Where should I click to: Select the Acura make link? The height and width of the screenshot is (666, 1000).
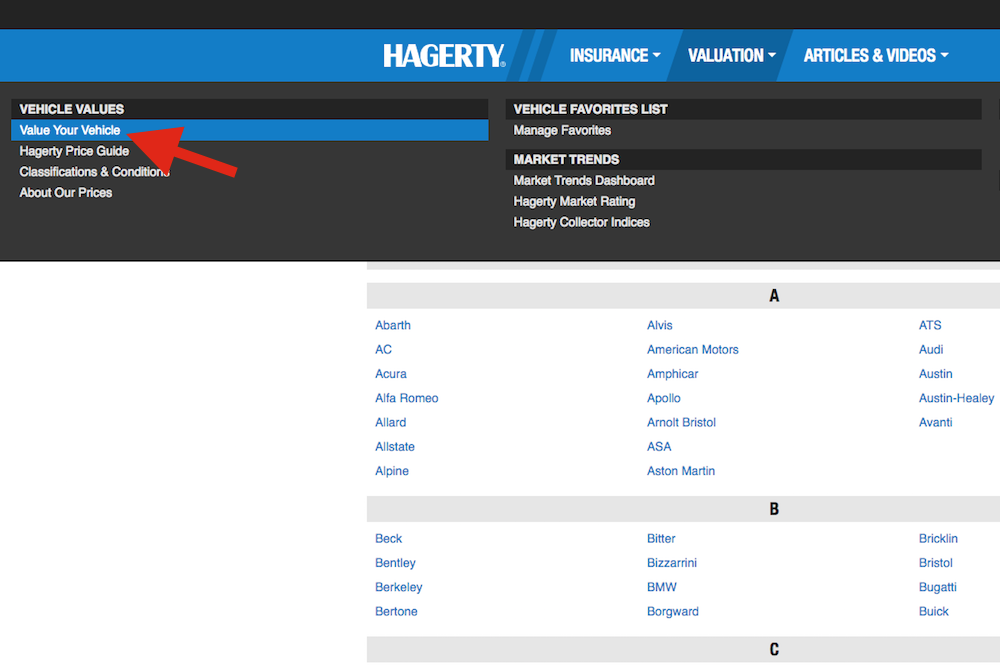click(390, 374)
